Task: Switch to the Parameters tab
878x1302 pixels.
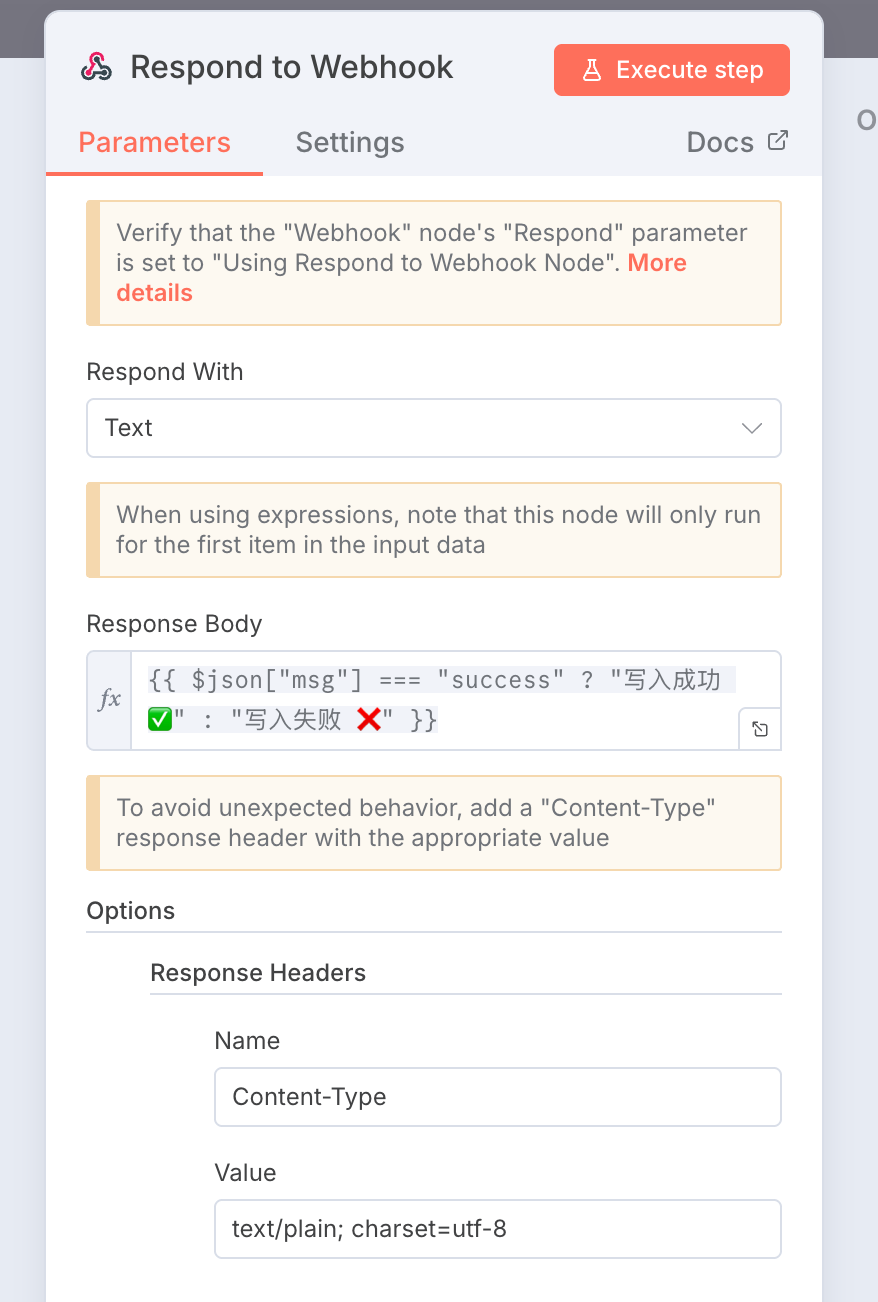Action: point(154,143)
